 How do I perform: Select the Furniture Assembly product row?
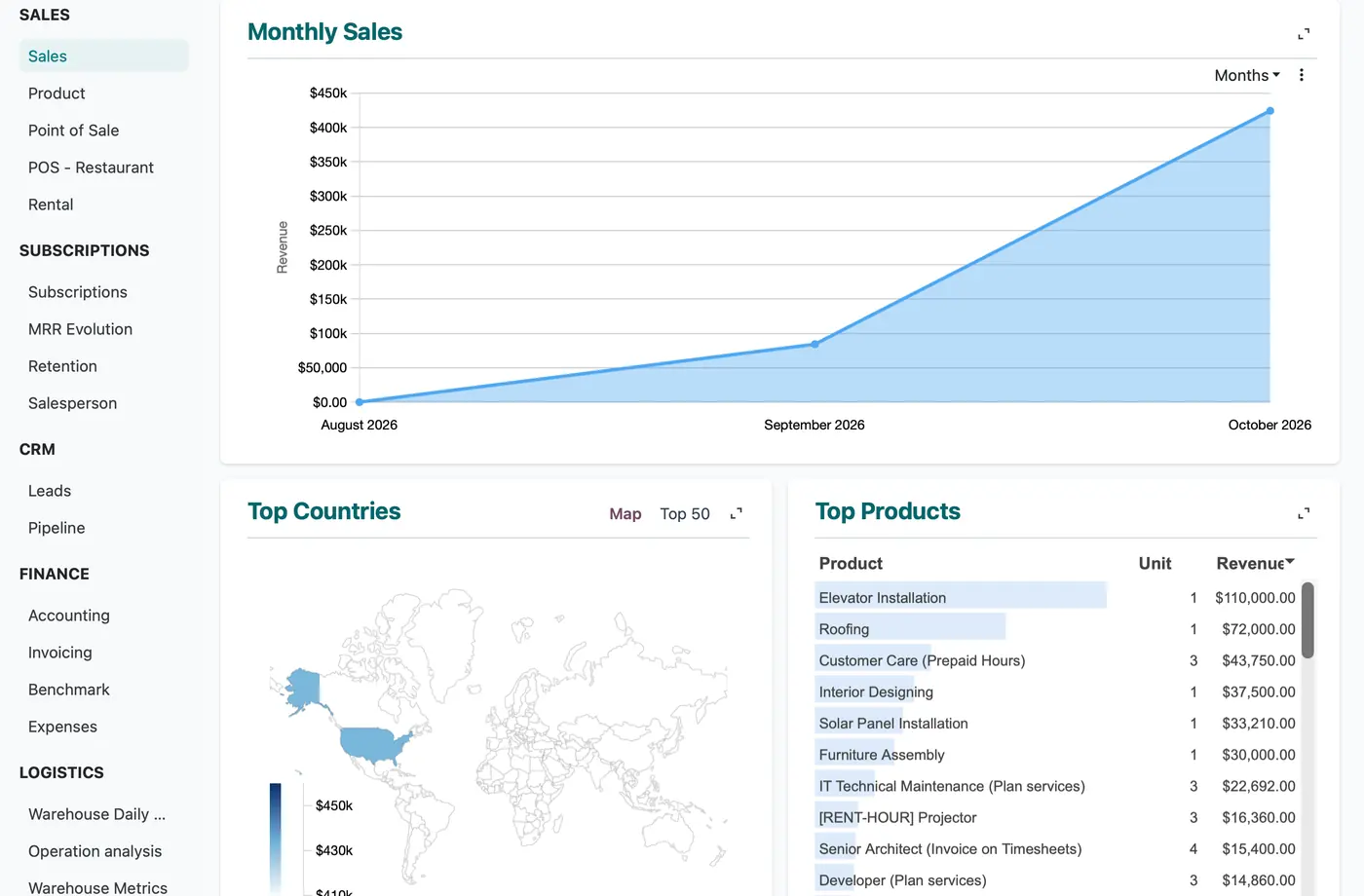pos(1057,755)
